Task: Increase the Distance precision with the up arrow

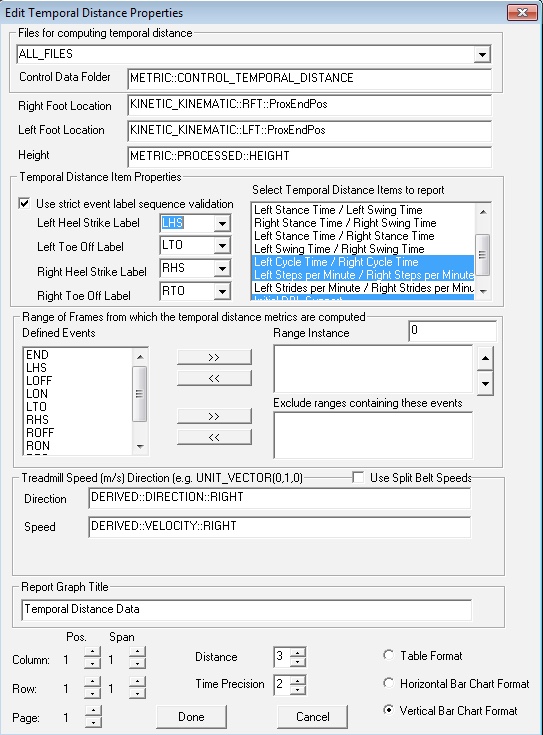Action: tap(298, 652)
